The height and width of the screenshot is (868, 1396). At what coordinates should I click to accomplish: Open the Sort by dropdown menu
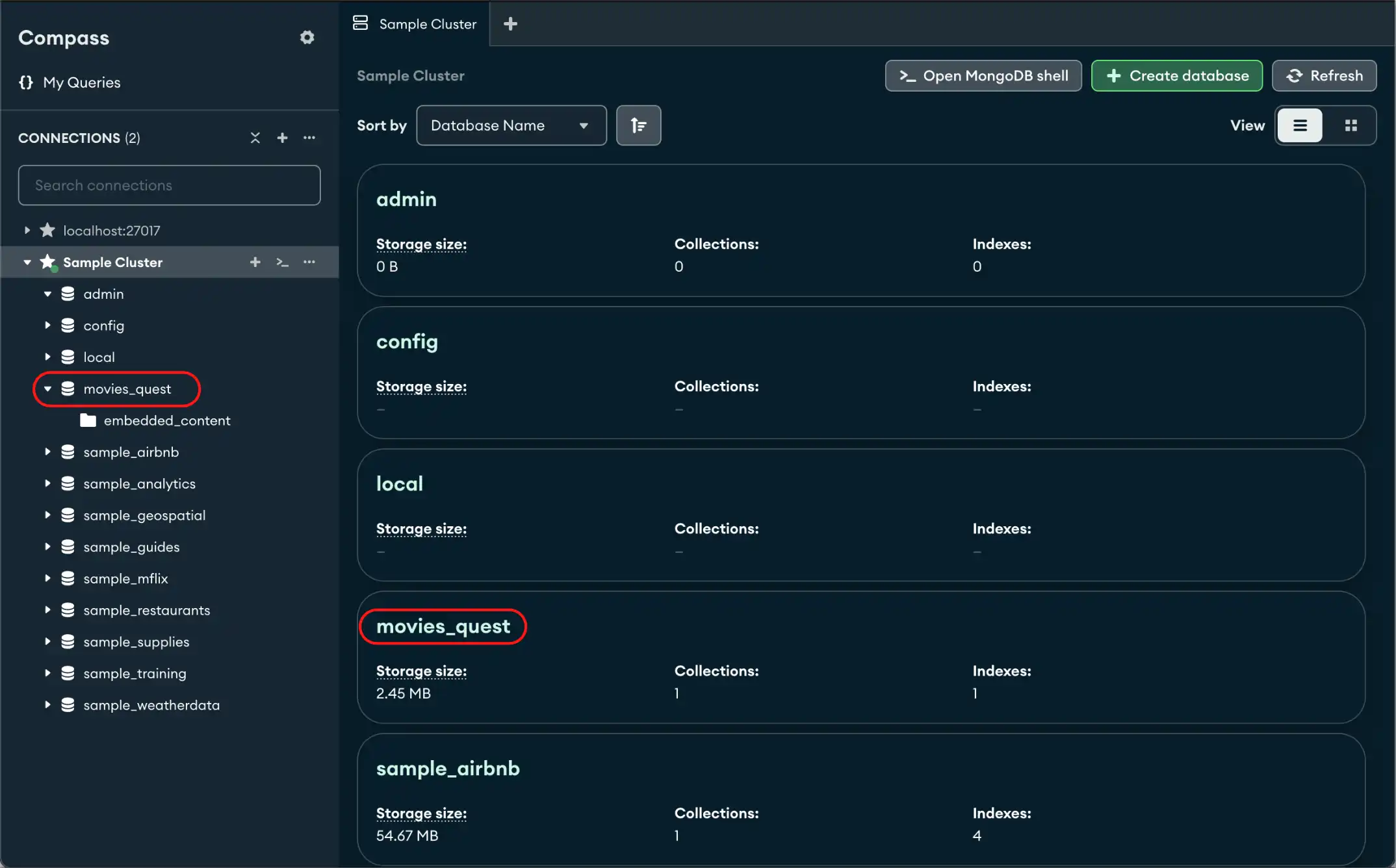point(509,125)
